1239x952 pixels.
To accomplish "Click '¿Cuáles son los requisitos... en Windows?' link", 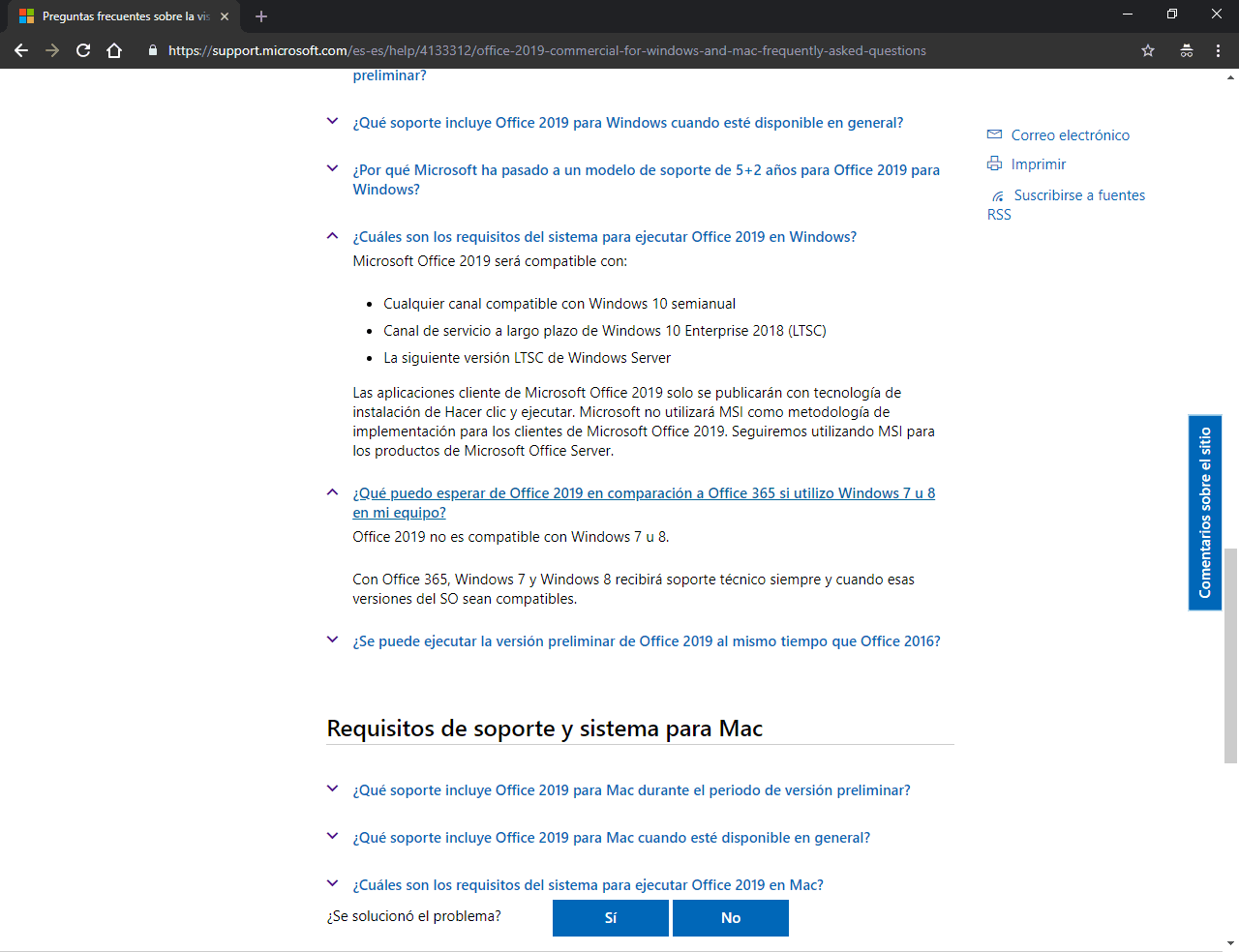I will tap(605, 237).
